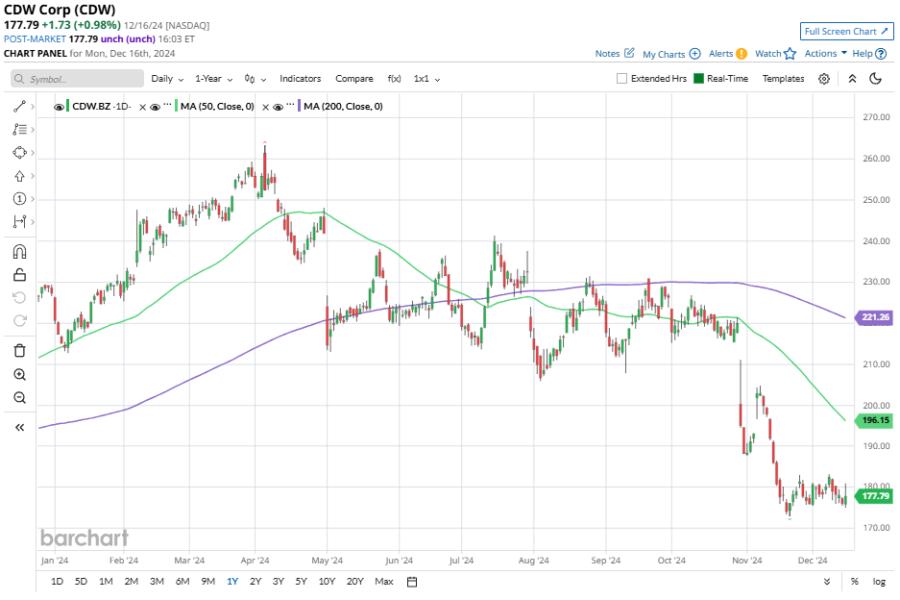Select the measurement ruler tool

point(20,222)
